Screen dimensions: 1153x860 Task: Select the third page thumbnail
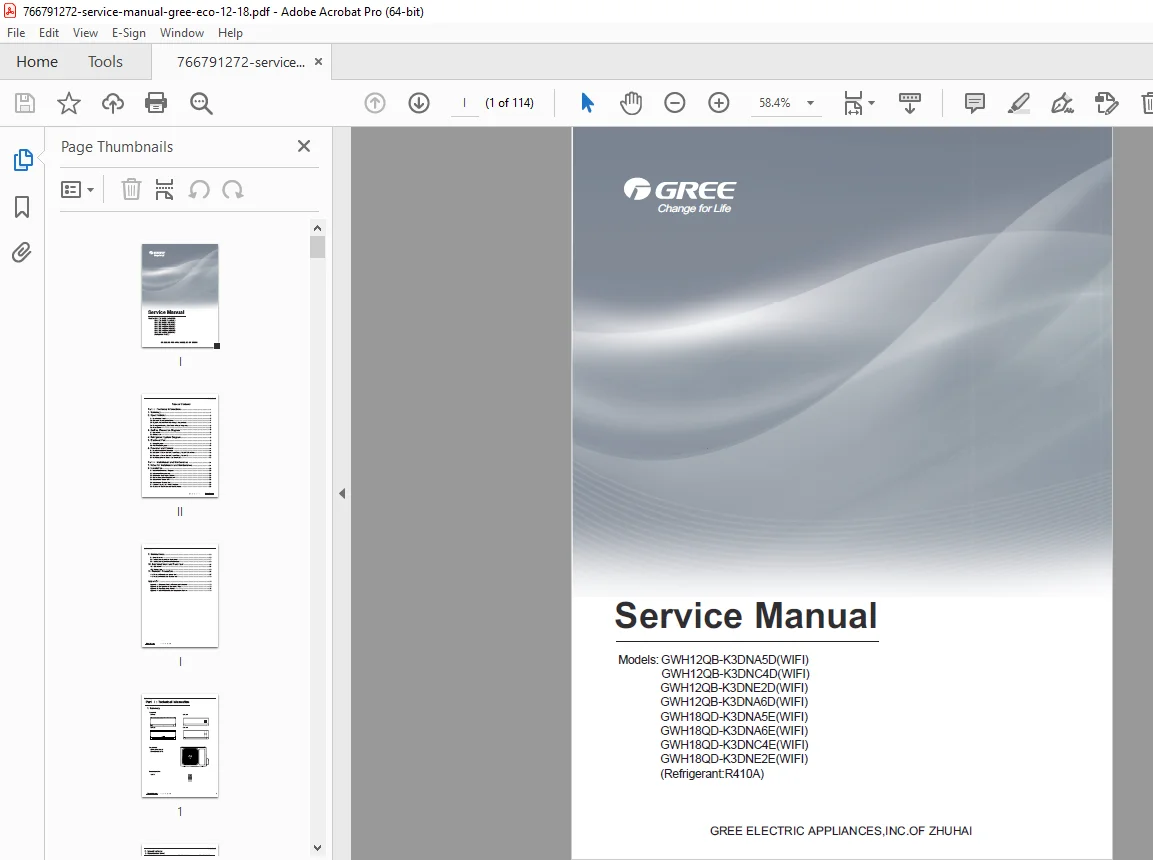[x=180, y=596]
